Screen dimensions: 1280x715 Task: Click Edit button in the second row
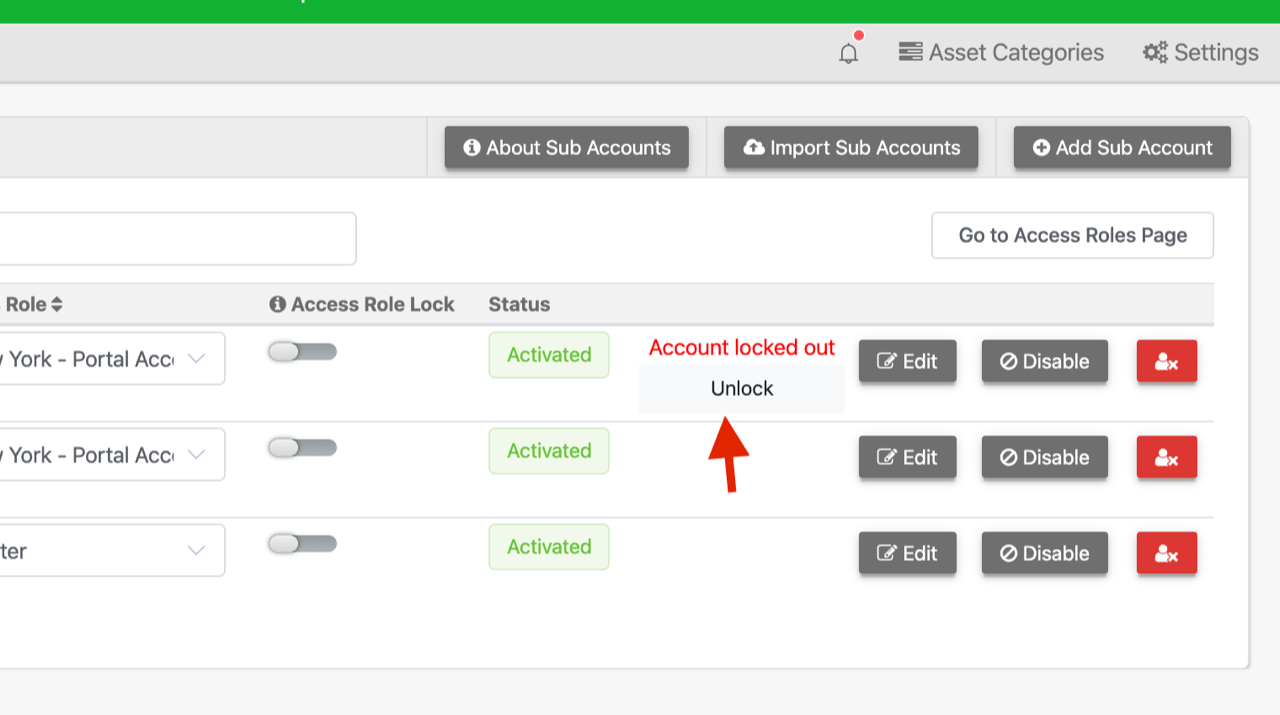pos(907,457)
